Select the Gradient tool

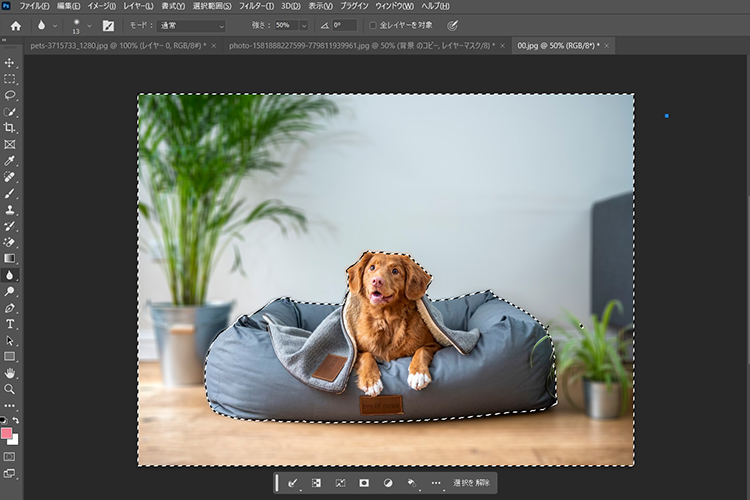[x=10, y=258]
